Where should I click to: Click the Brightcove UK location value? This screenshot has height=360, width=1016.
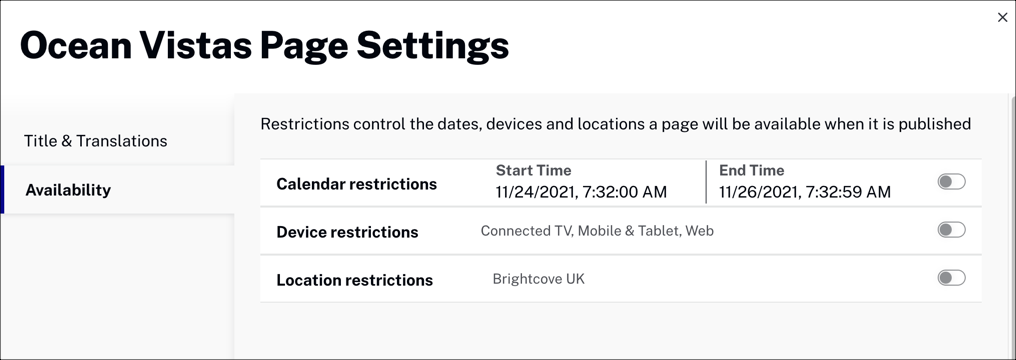pos(538,279)
